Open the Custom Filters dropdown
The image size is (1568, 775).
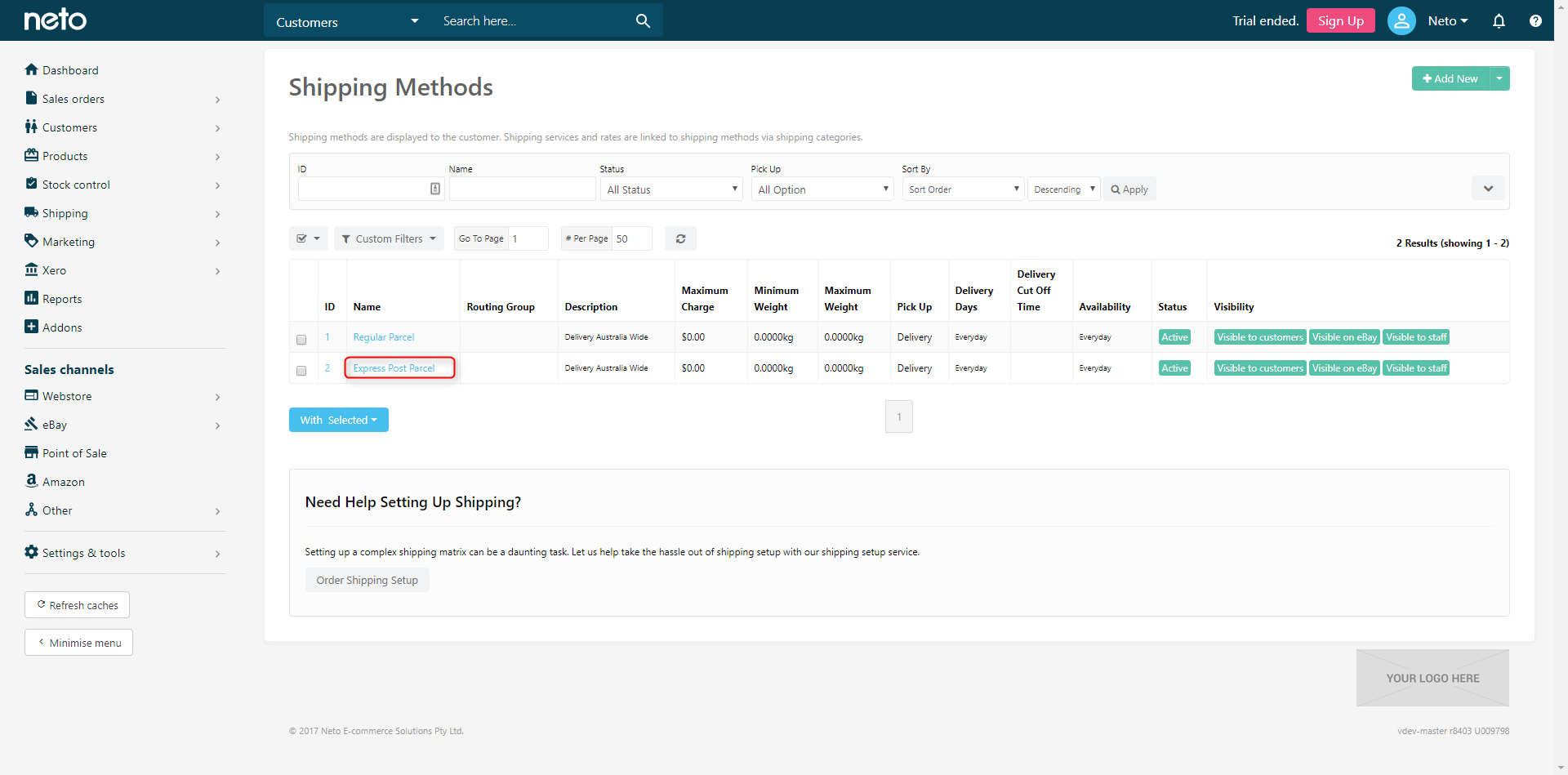pyautogui.click(x=389, y=238)
